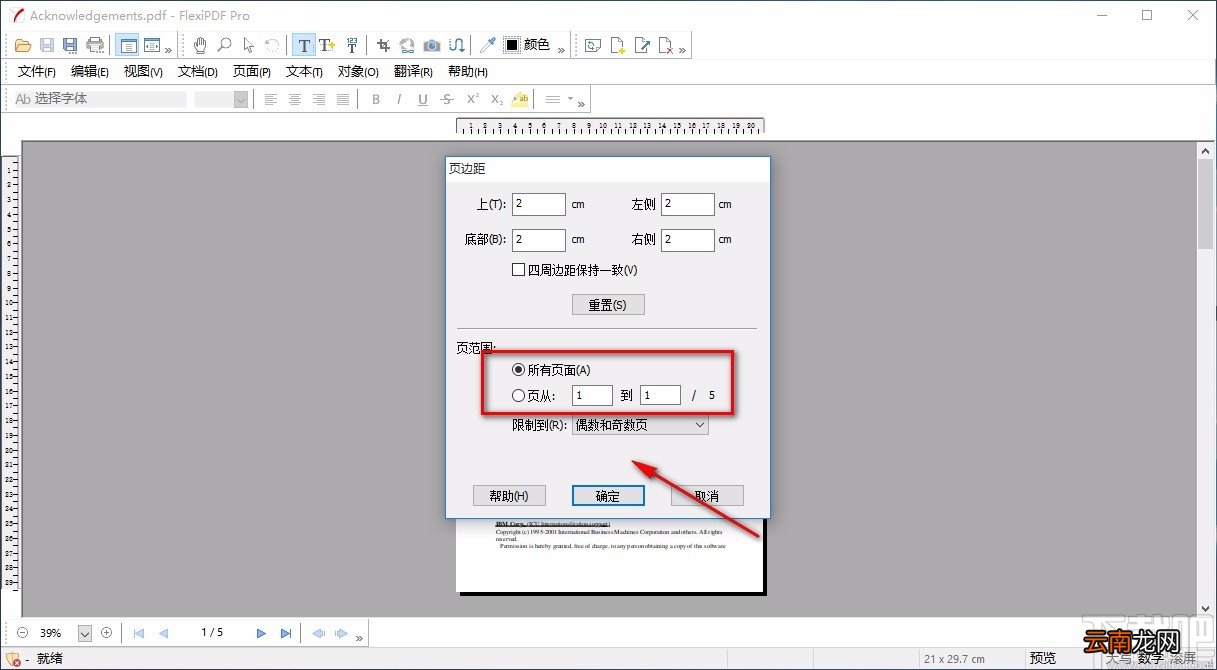Image resolution: width=1217 pixels, height=670 pixels.
Task: Click the 取消 cancel button
Action: coord(707,496)
